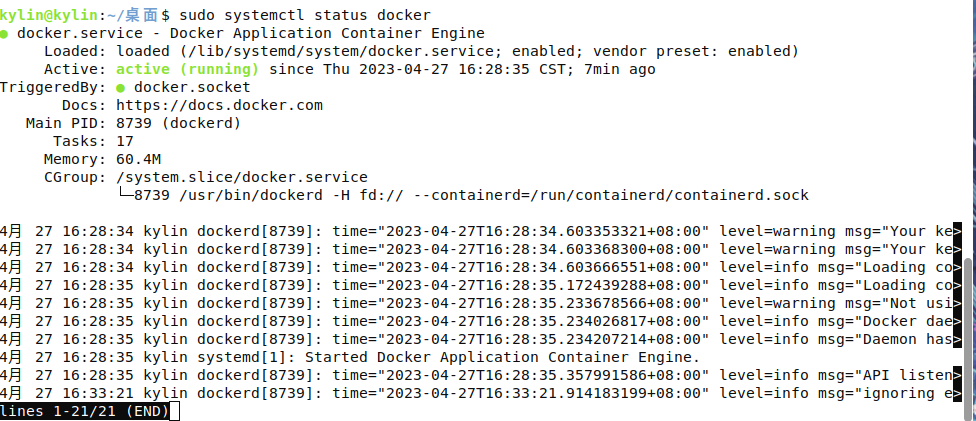Click the "sudo systemctl status docker" command text

click(x=305, y=15)
